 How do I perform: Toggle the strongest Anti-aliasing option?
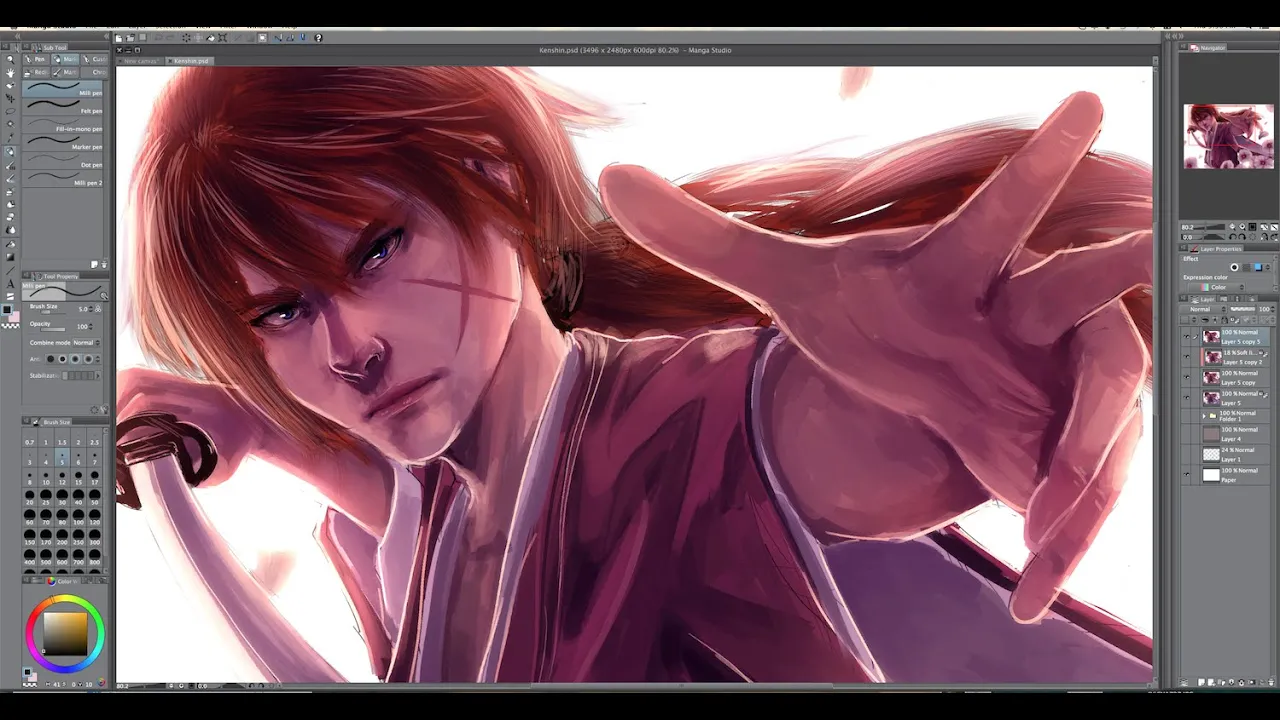pos(88,359)
